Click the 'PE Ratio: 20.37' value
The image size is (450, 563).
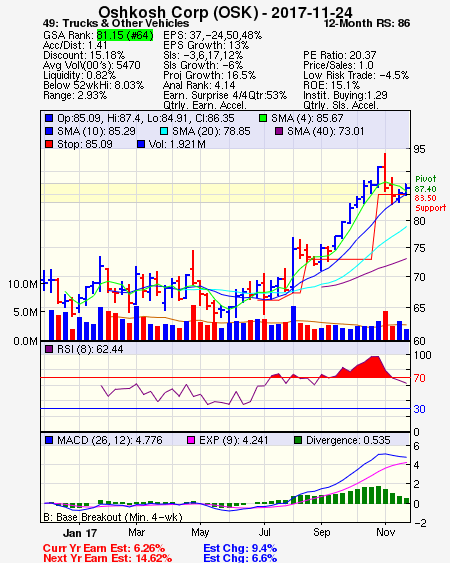pyautogui.click(x=340, y=55)
